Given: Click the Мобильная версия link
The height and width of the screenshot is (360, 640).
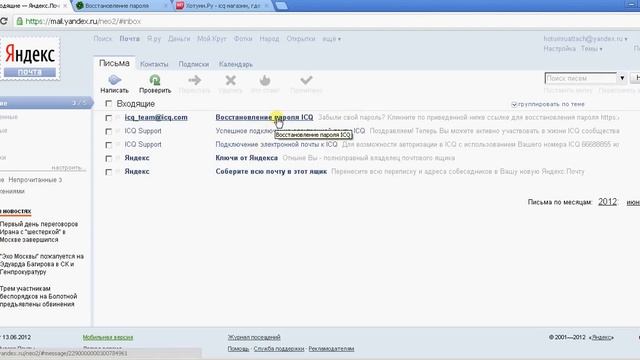Looking at the screenshot, I should pos(108,337).
